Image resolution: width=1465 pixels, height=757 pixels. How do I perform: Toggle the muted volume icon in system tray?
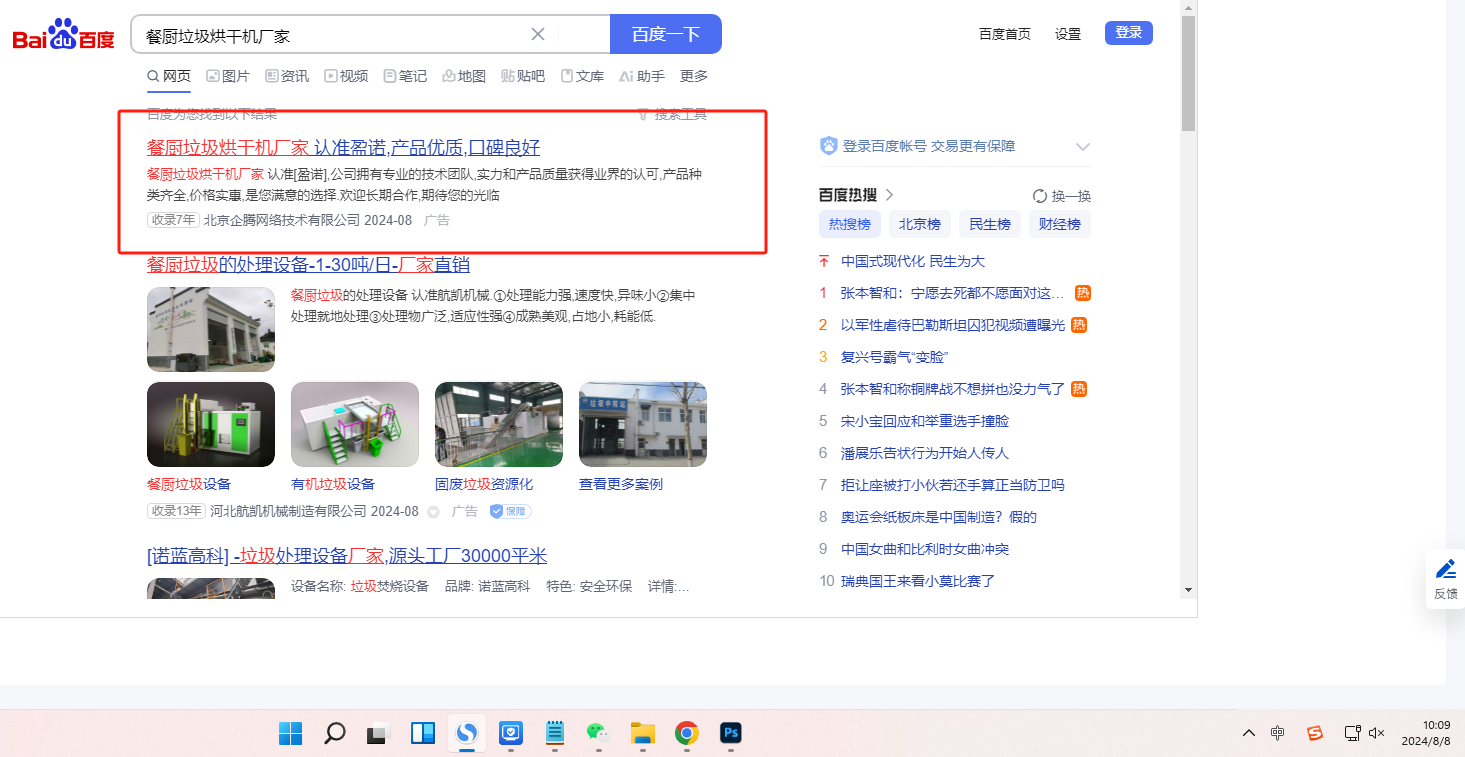pos(1377,733)
